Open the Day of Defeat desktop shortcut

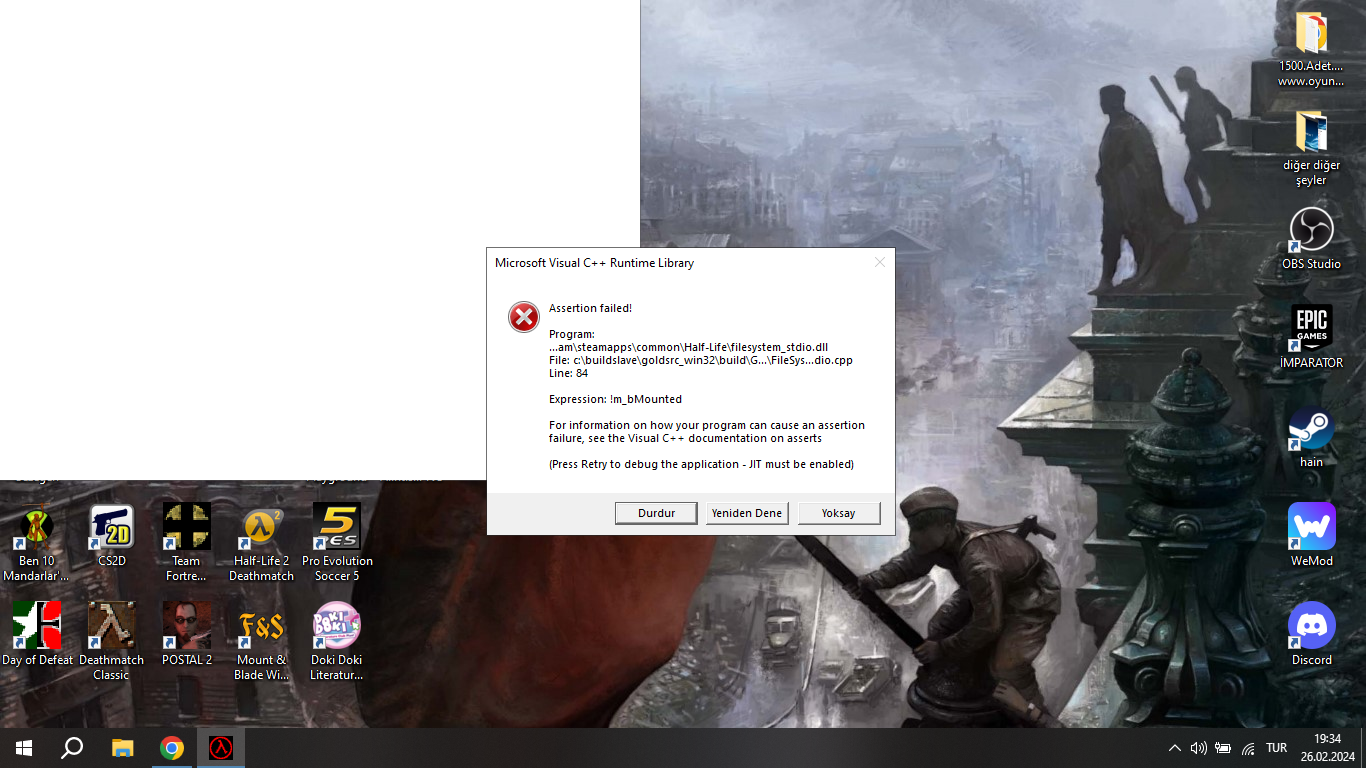tap(37, 635)
